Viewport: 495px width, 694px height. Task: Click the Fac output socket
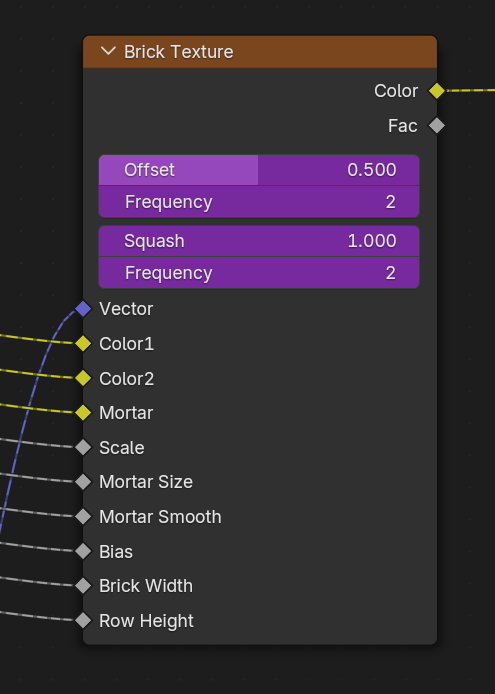(437, 126)
